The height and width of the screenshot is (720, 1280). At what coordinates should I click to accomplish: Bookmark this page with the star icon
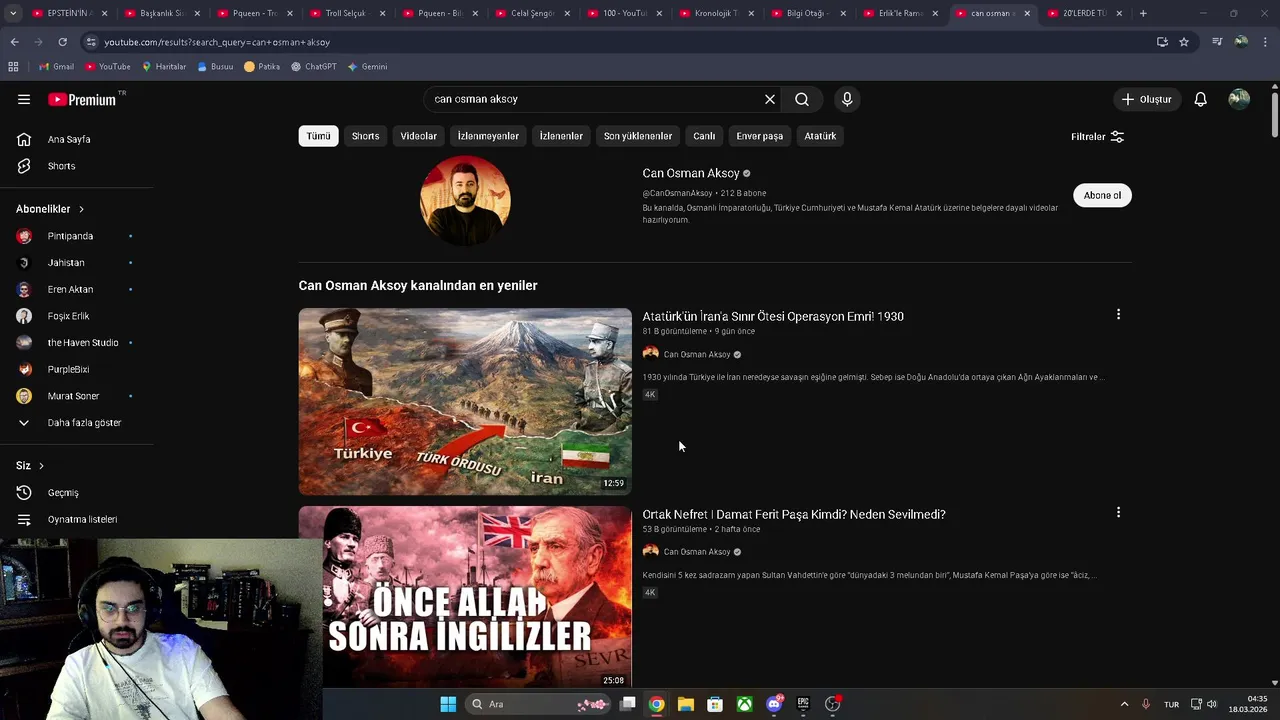[1184, 42]
